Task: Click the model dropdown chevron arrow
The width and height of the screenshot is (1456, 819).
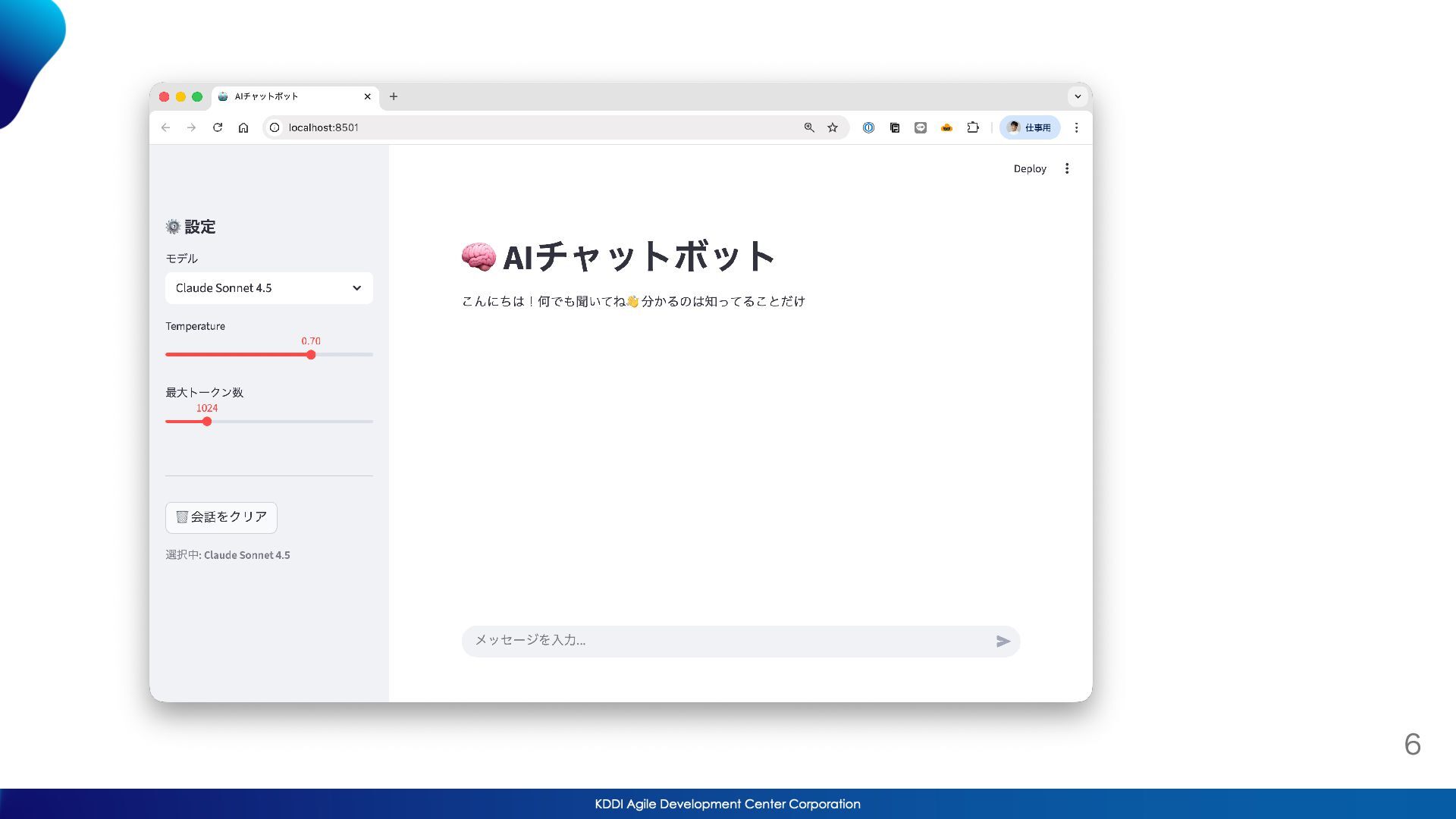Action: point(356,288)
